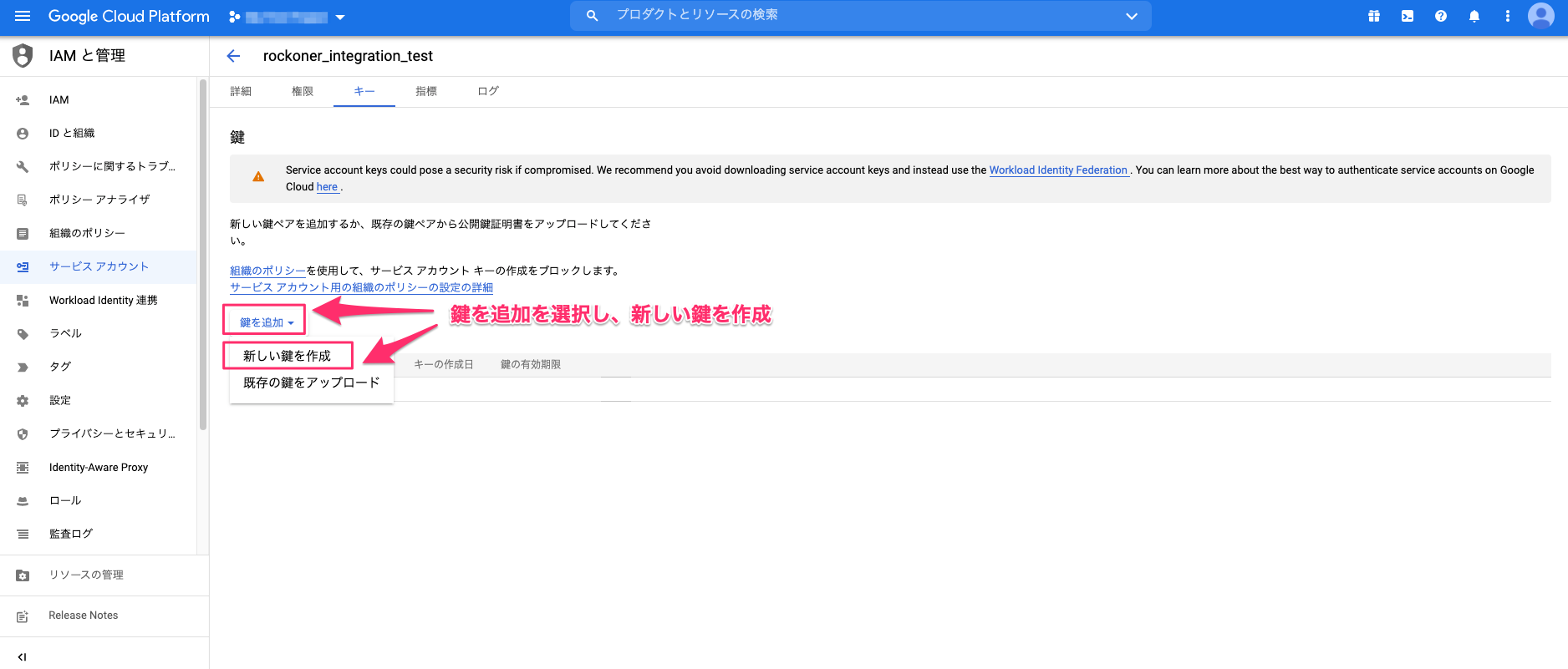The image size is (1568, 669).
Task: Click the ラベル tag icon
Action: (23, 334)
